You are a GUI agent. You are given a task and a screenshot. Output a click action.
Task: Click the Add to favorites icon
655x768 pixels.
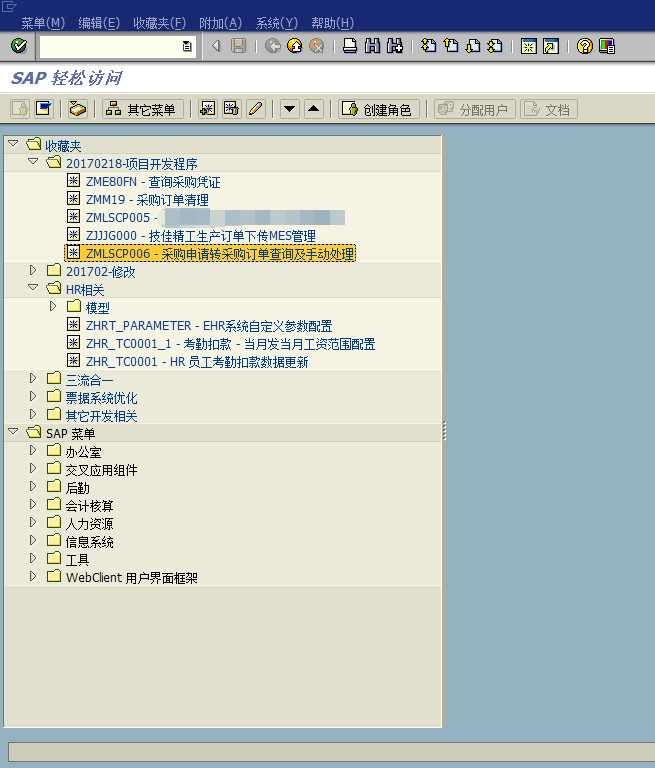coord(208,109)
